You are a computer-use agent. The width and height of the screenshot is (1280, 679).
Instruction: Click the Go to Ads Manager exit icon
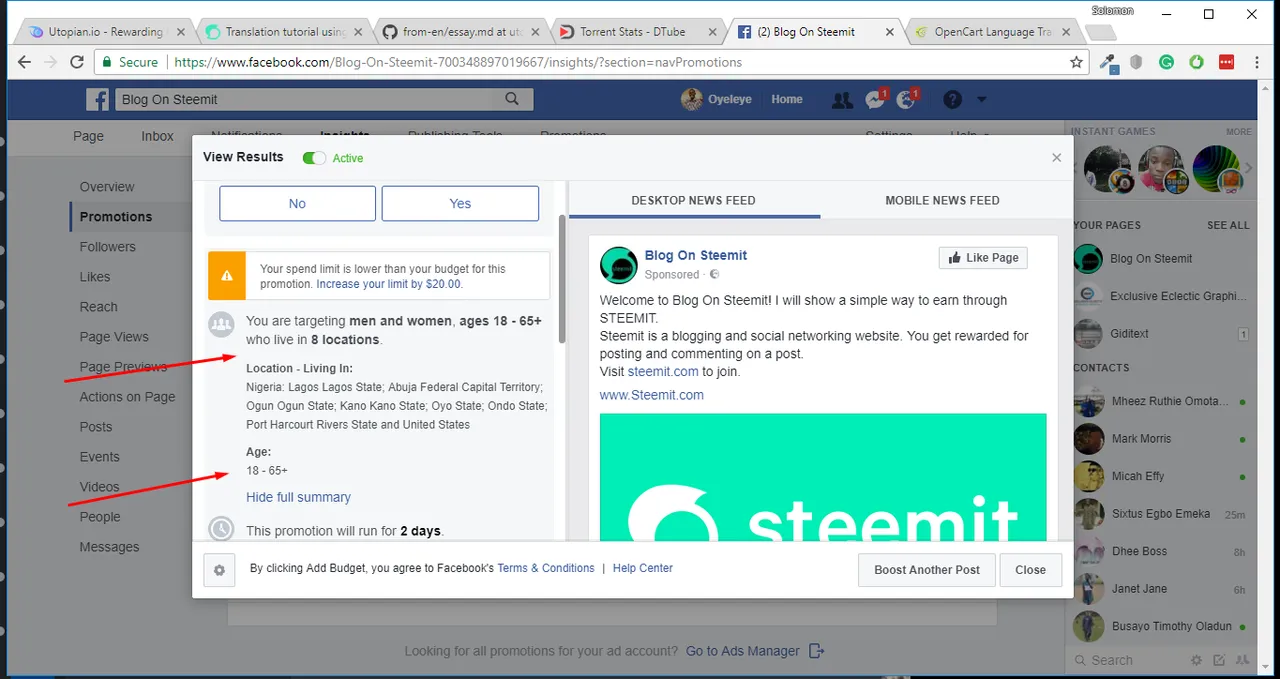[x=816, y=651]
